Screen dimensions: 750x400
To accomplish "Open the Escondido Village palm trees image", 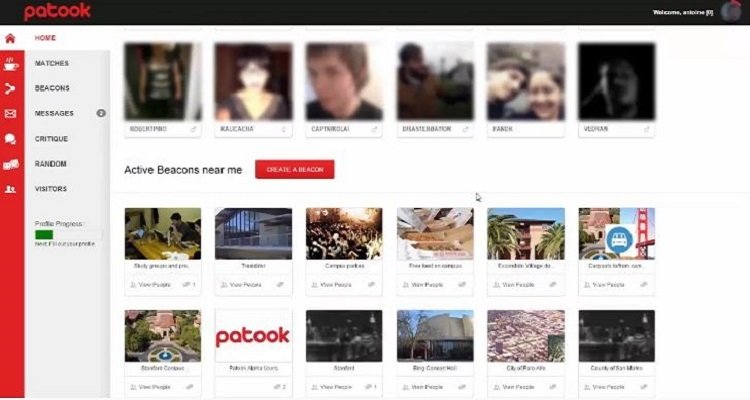I will [x=526, y=233].
